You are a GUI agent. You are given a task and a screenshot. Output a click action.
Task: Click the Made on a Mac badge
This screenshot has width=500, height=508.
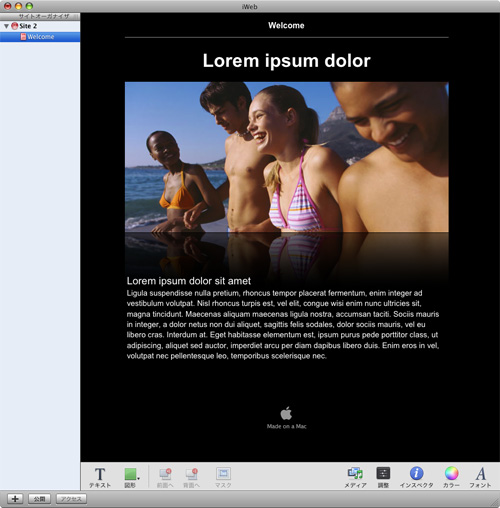[286, 418]
